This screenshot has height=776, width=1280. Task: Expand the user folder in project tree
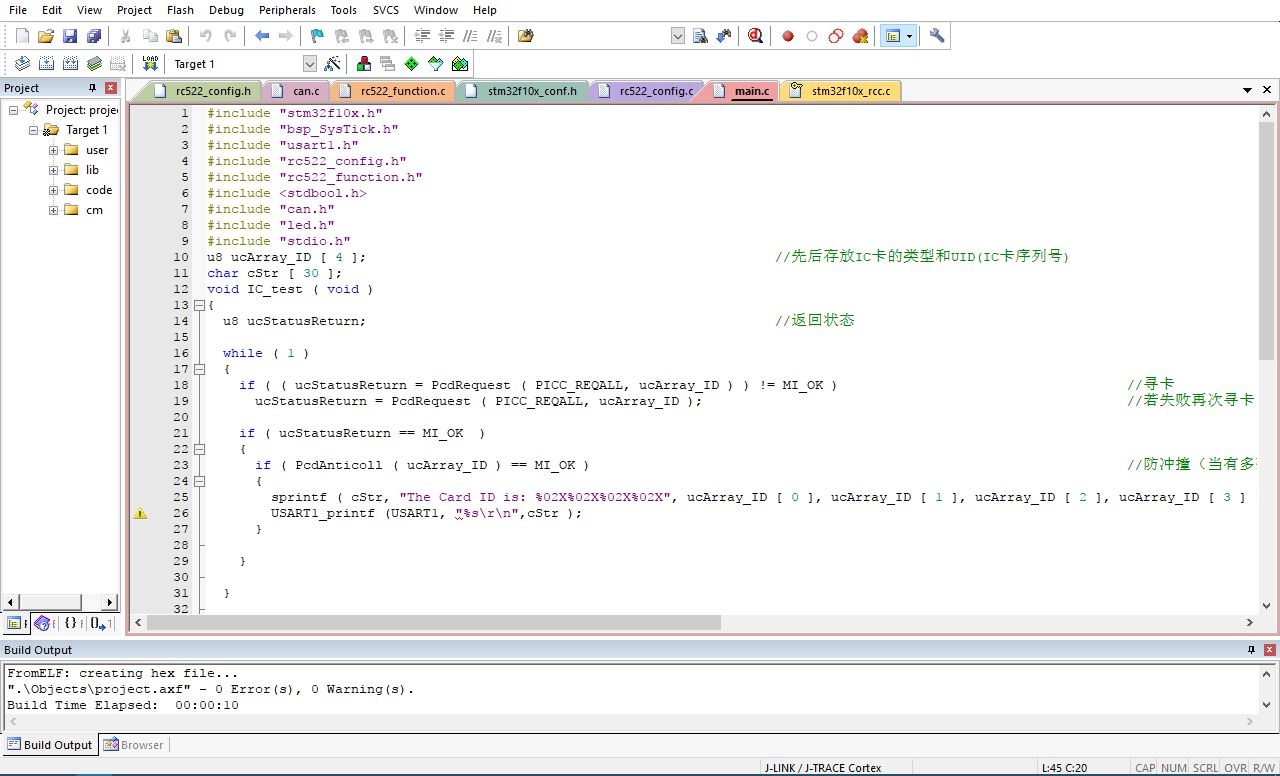pos(54,150)
